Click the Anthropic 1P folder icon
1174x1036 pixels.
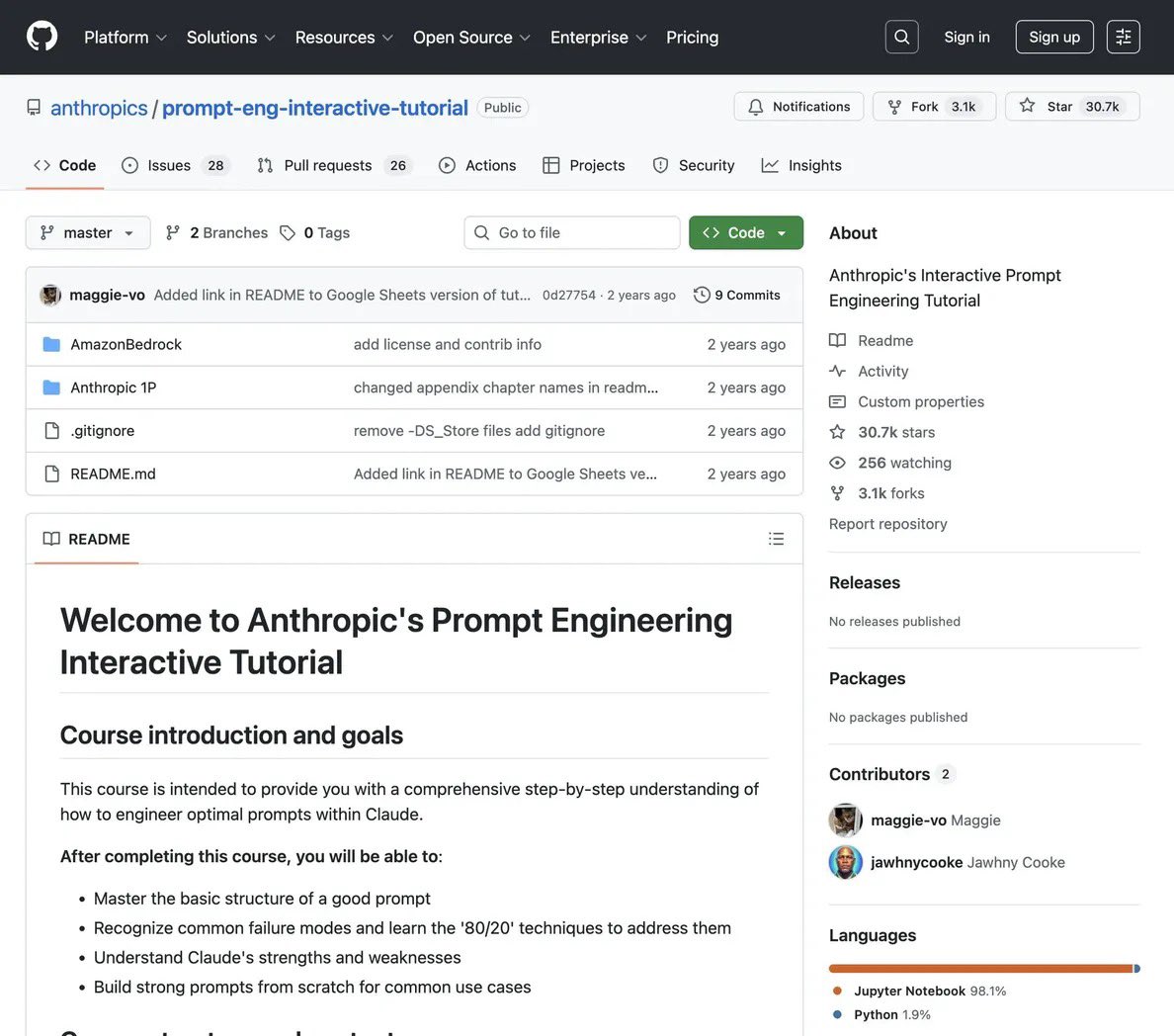[x=51, y=388]
